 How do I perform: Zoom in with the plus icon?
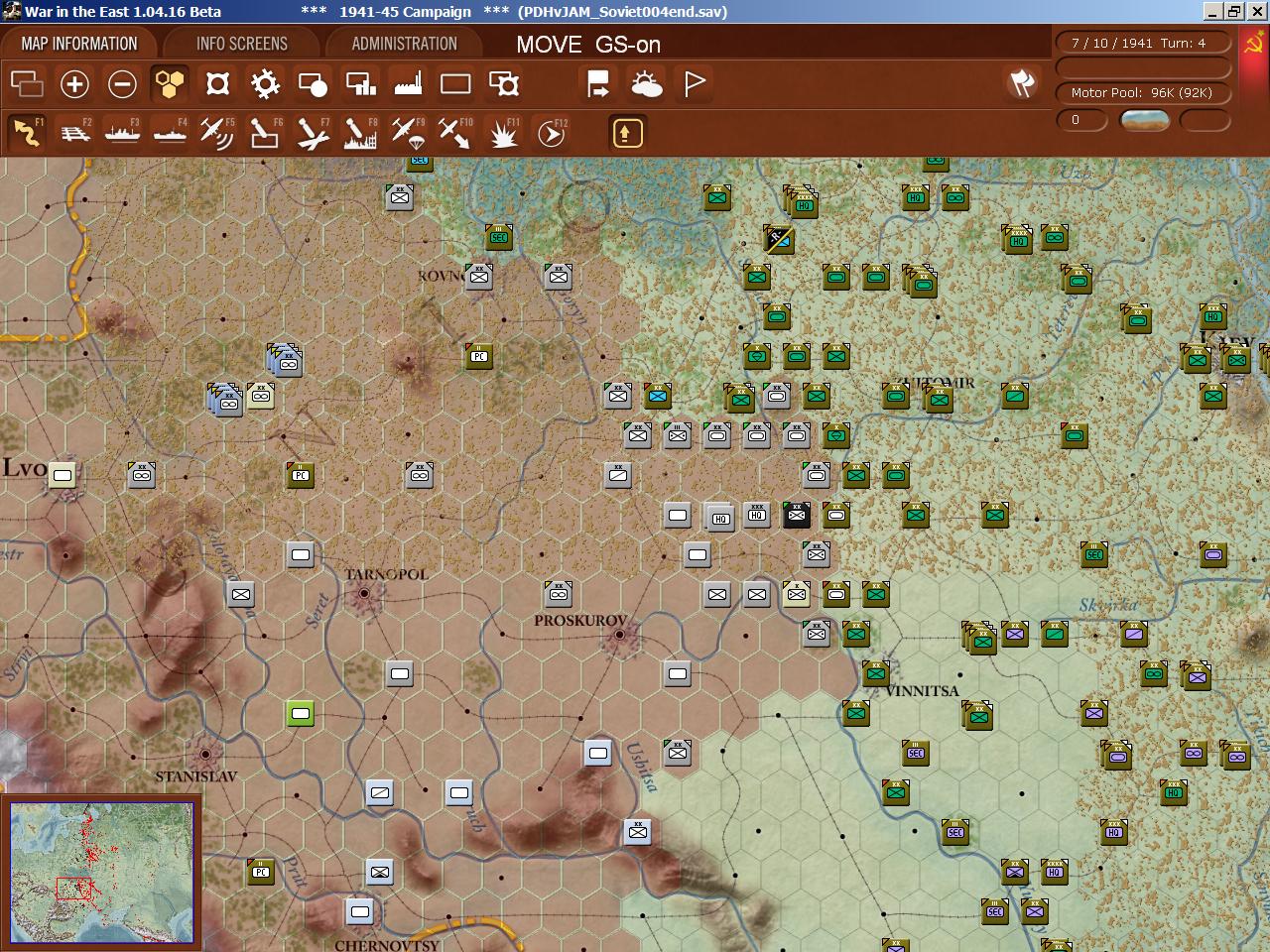74,84
